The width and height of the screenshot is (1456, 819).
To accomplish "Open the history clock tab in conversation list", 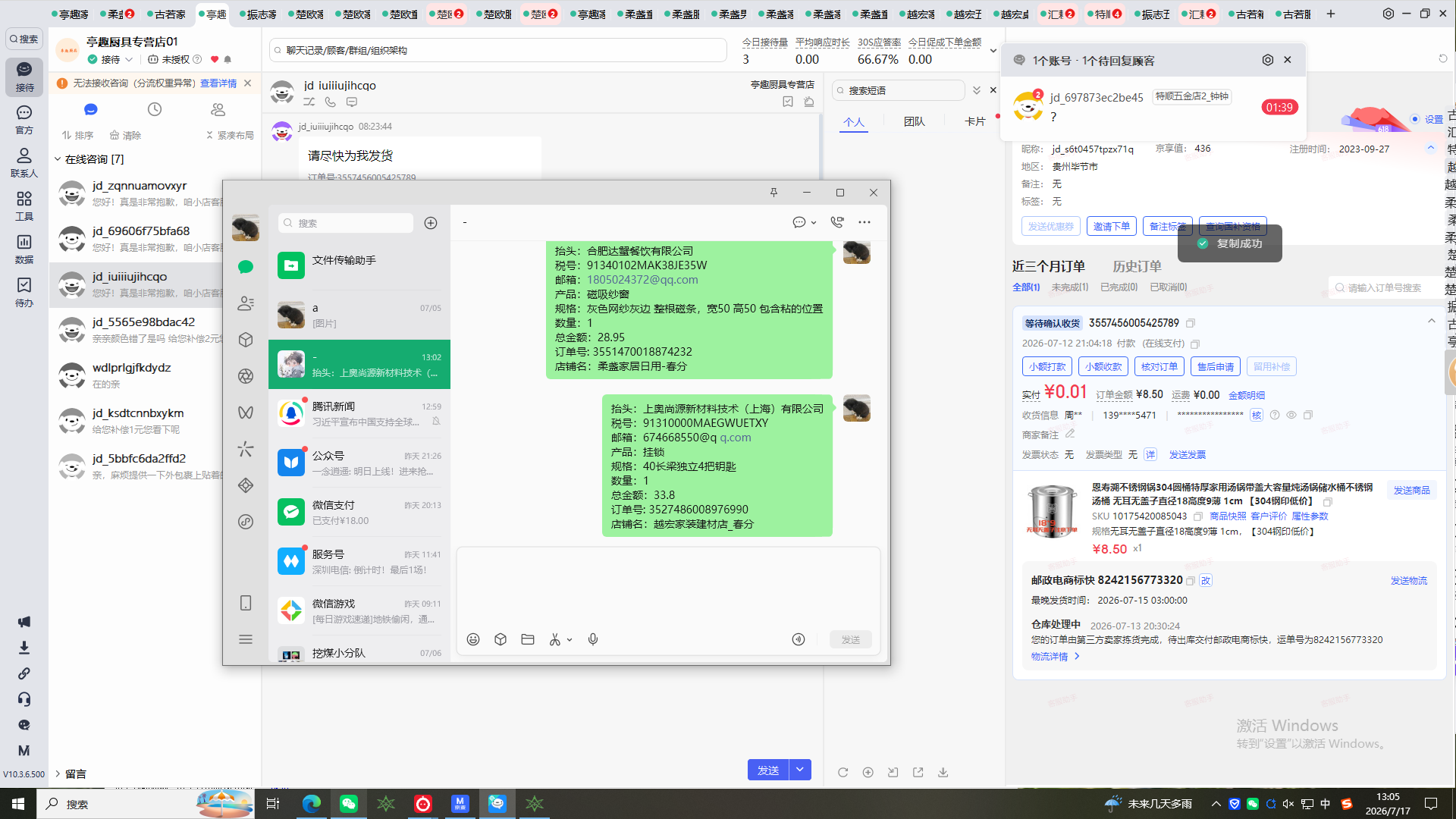I will tap(155, 109).
